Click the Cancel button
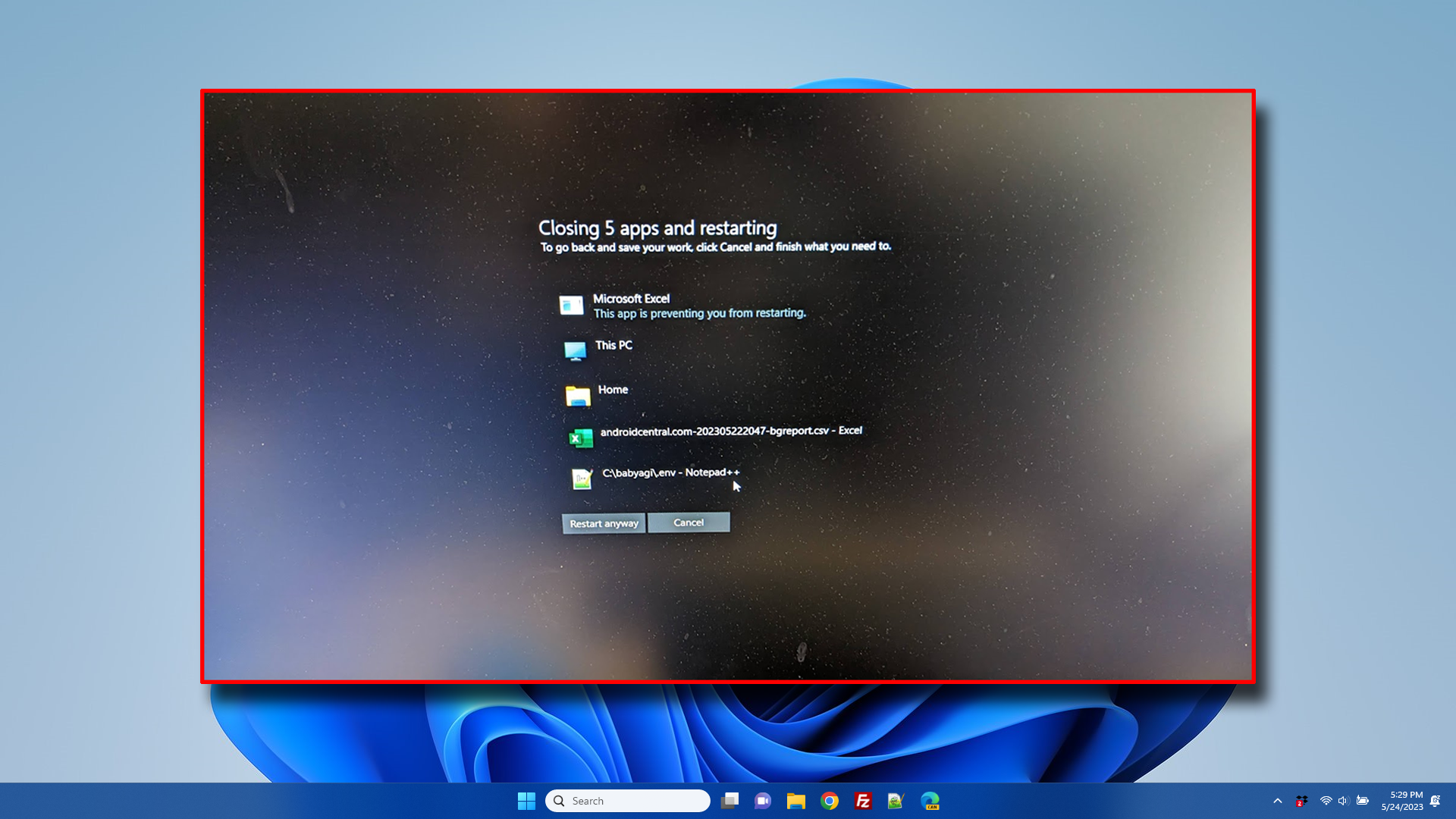The width and height of the screenshot is (1456, 819). 688,522
